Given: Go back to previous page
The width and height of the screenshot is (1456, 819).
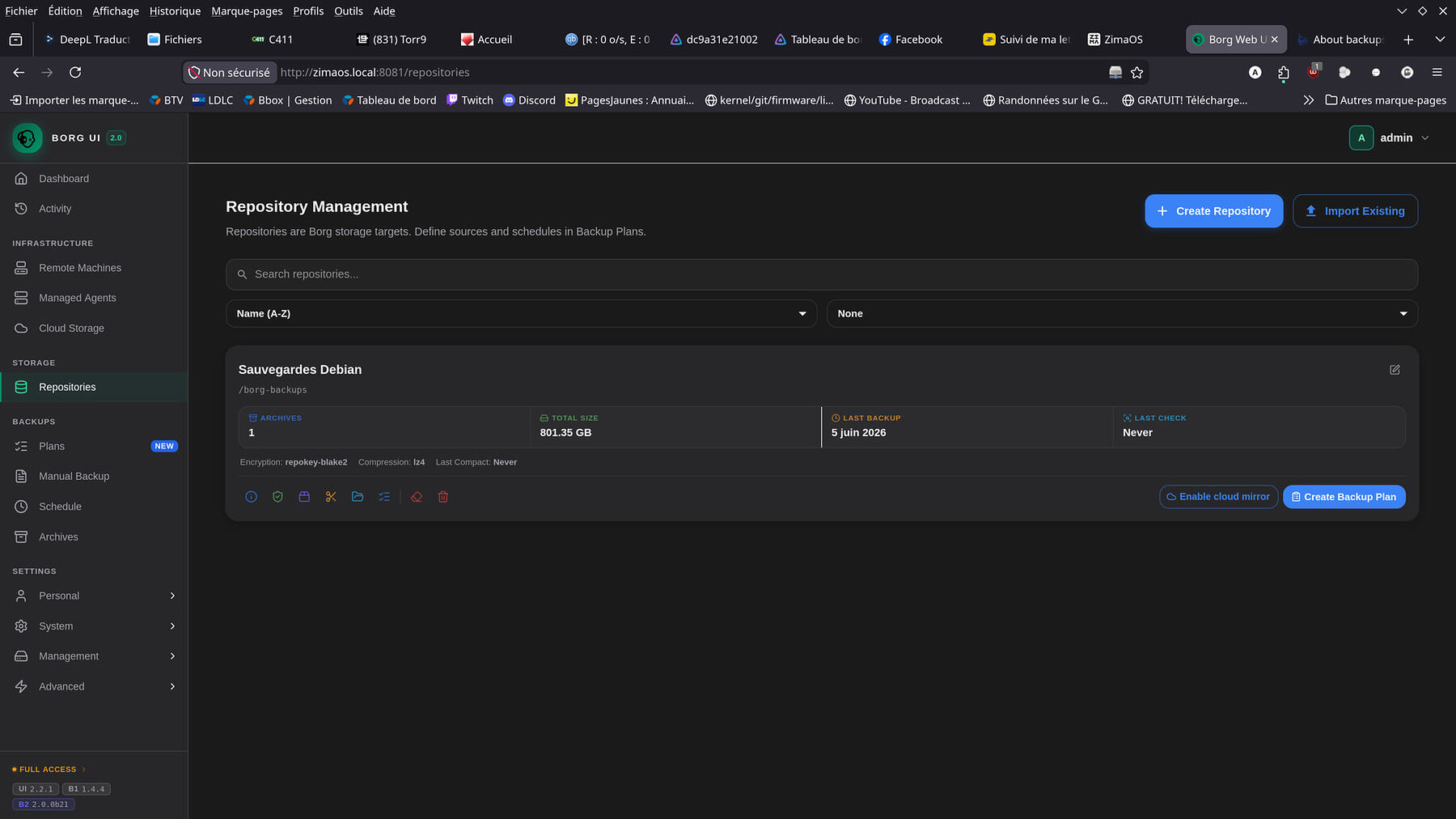Looking at the screenshot, I should (19, 73).
